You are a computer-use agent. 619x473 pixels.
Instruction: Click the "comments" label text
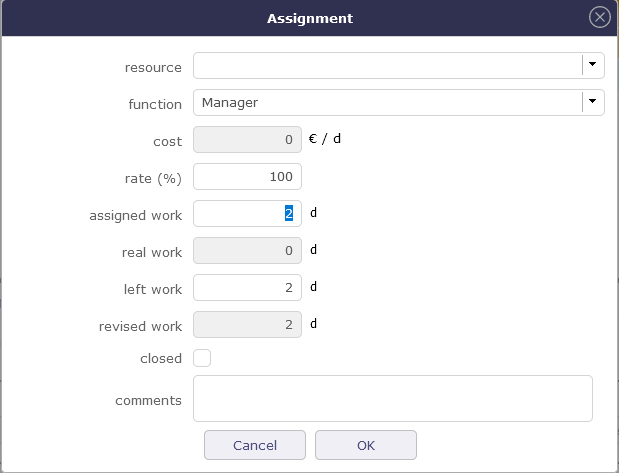pos(148,400)
